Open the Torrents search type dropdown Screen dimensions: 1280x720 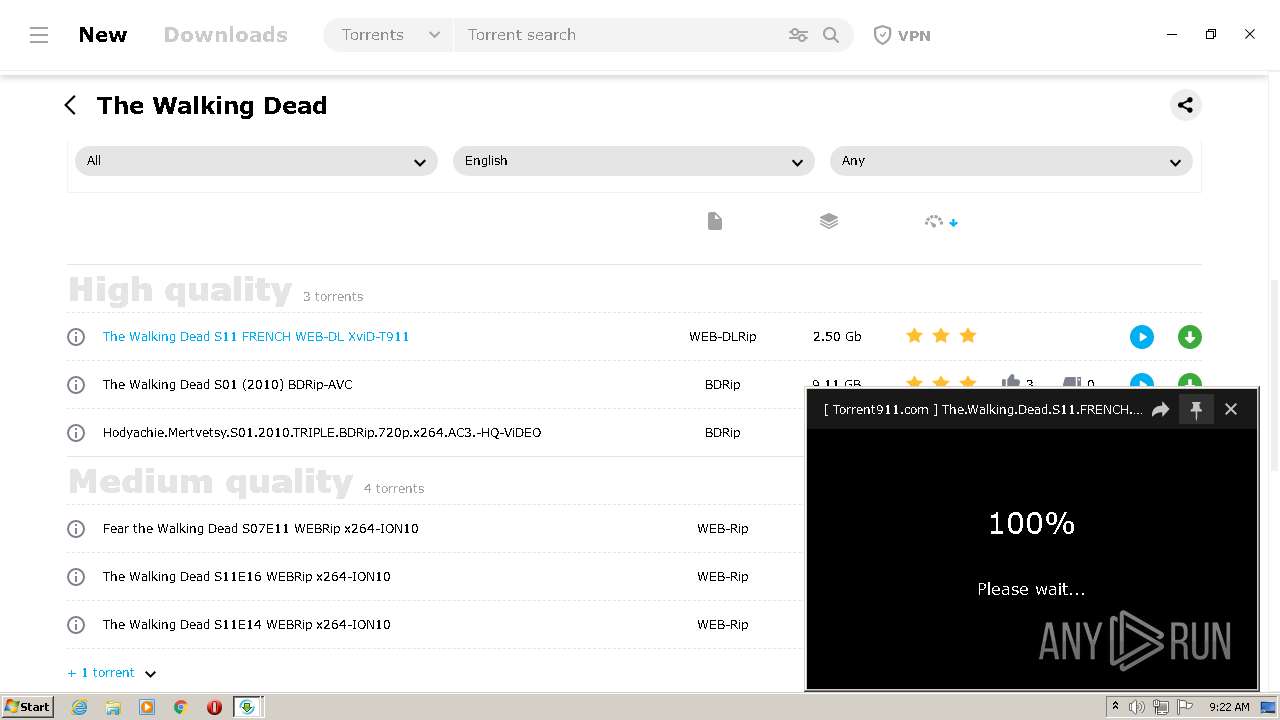[389, 35]
